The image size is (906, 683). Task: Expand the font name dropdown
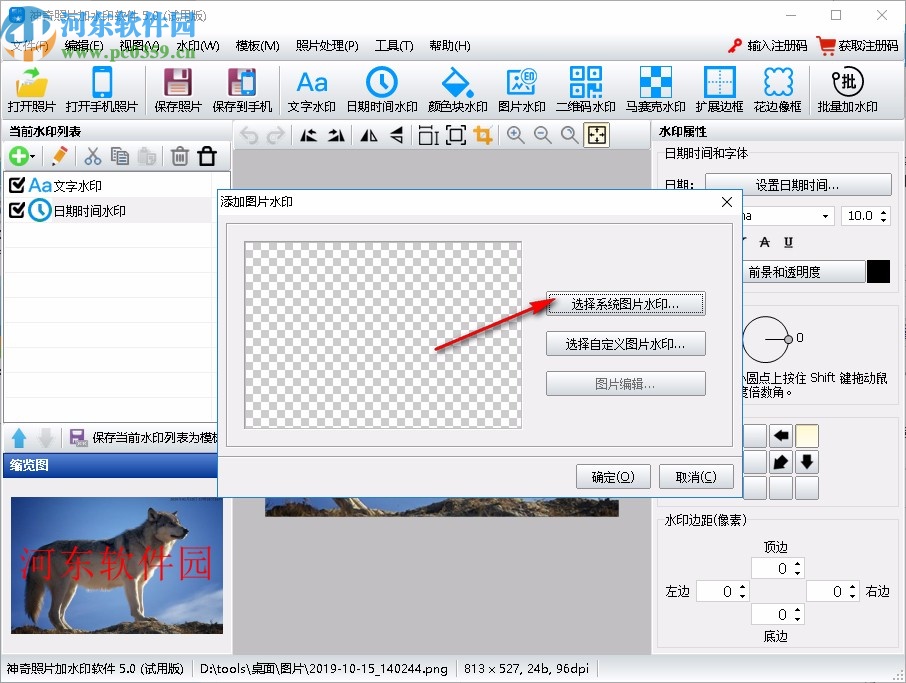click(825, 216)
